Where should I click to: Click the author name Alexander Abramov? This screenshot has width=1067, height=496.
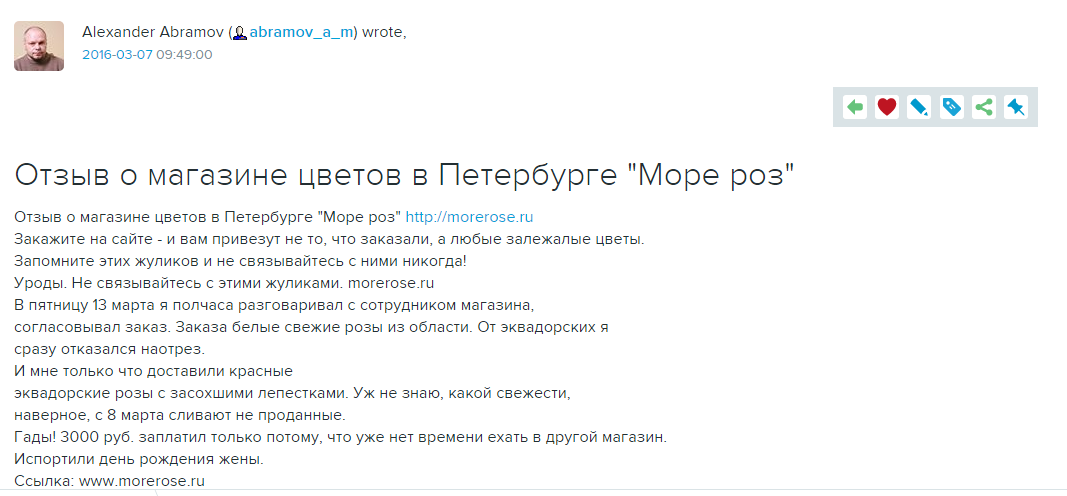coord(154,32)
